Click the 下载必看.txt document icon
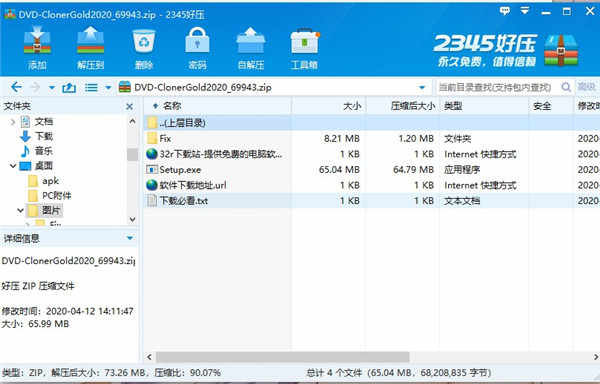The image size is (600, 384). pyautogui.click(x=152, y=201)
